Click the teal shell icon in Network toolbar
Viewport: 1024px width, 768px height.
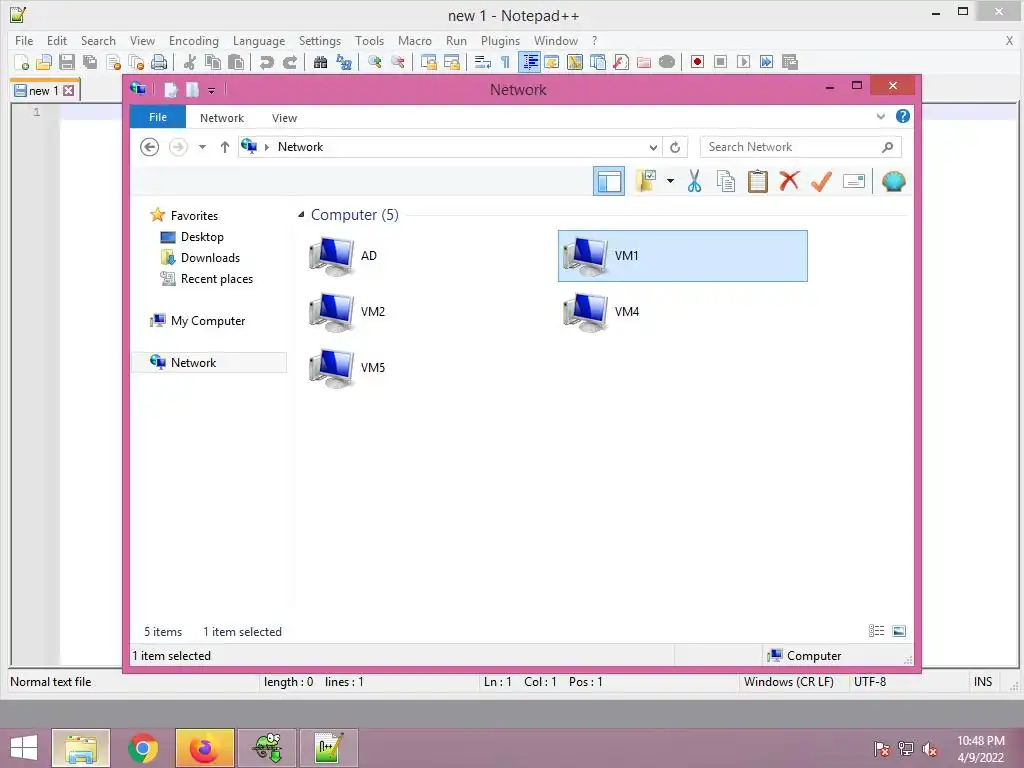[893, 181]
